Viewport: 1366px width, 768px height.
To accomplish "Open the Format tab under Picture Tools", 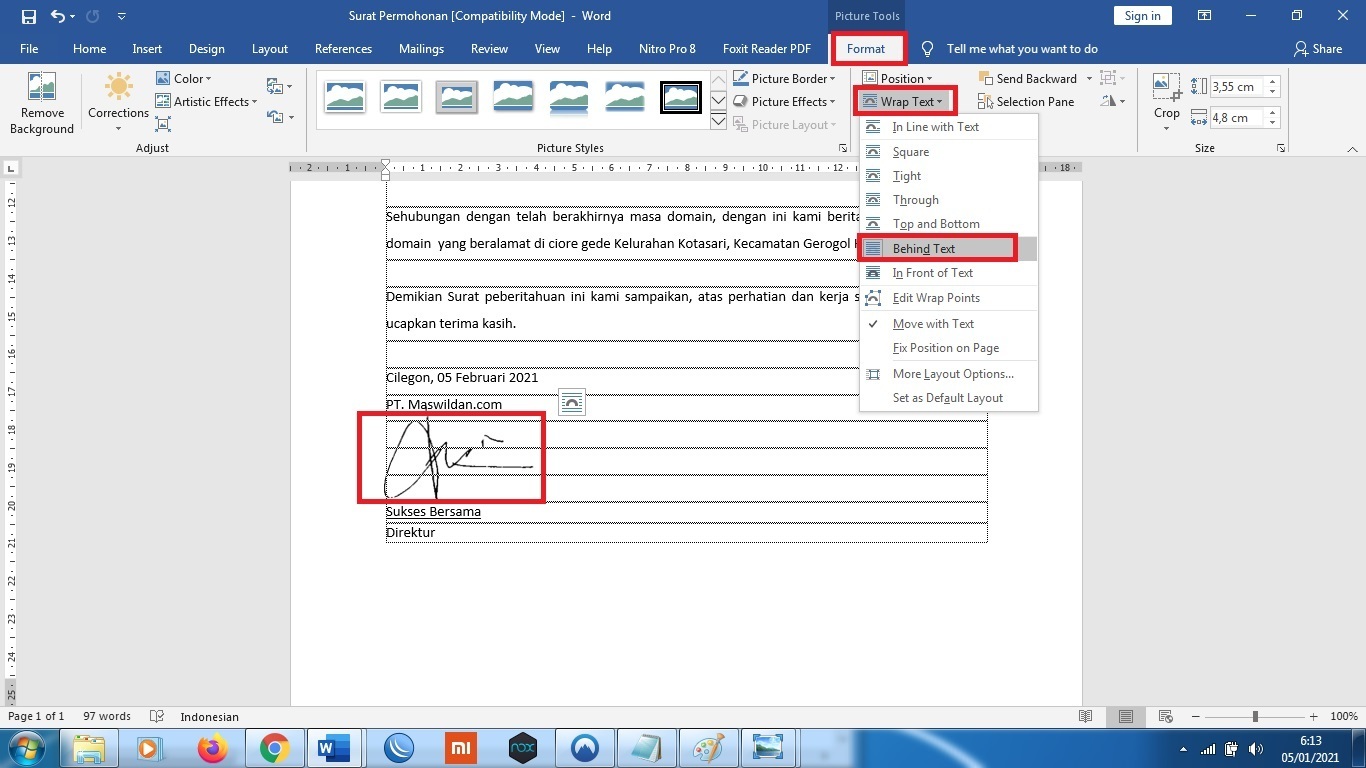I will tap(867, 48).
